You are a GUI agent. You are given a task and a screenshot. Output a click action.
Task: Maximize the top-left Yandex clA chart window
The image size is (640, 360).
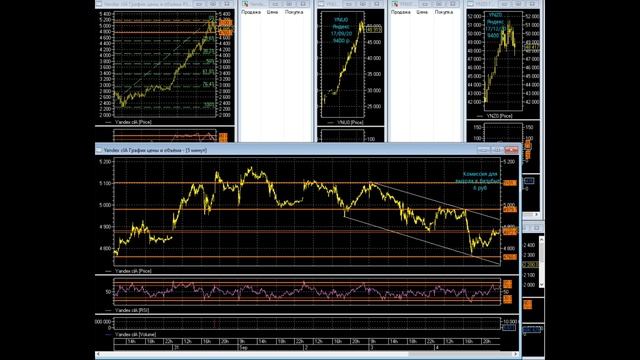tap(213, 3)
